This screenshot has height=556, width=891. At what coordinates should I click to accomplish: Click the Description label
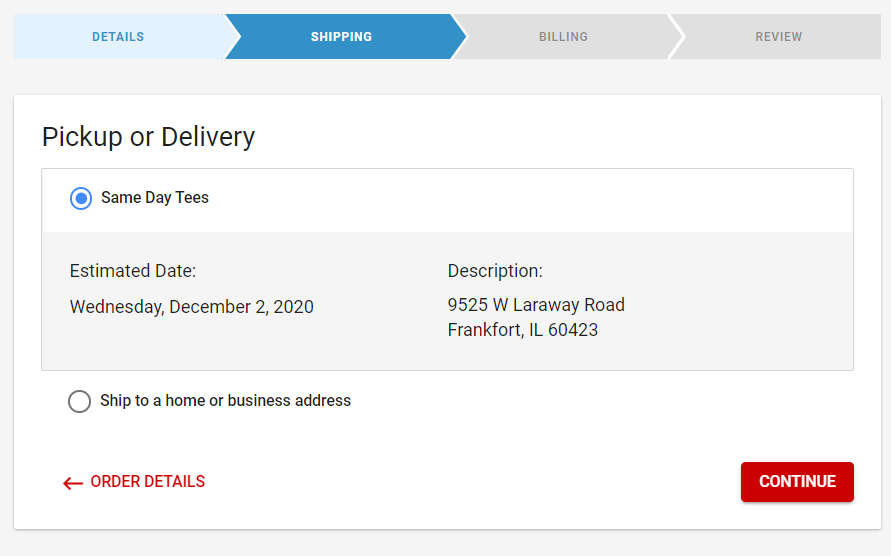pos(495,271)
